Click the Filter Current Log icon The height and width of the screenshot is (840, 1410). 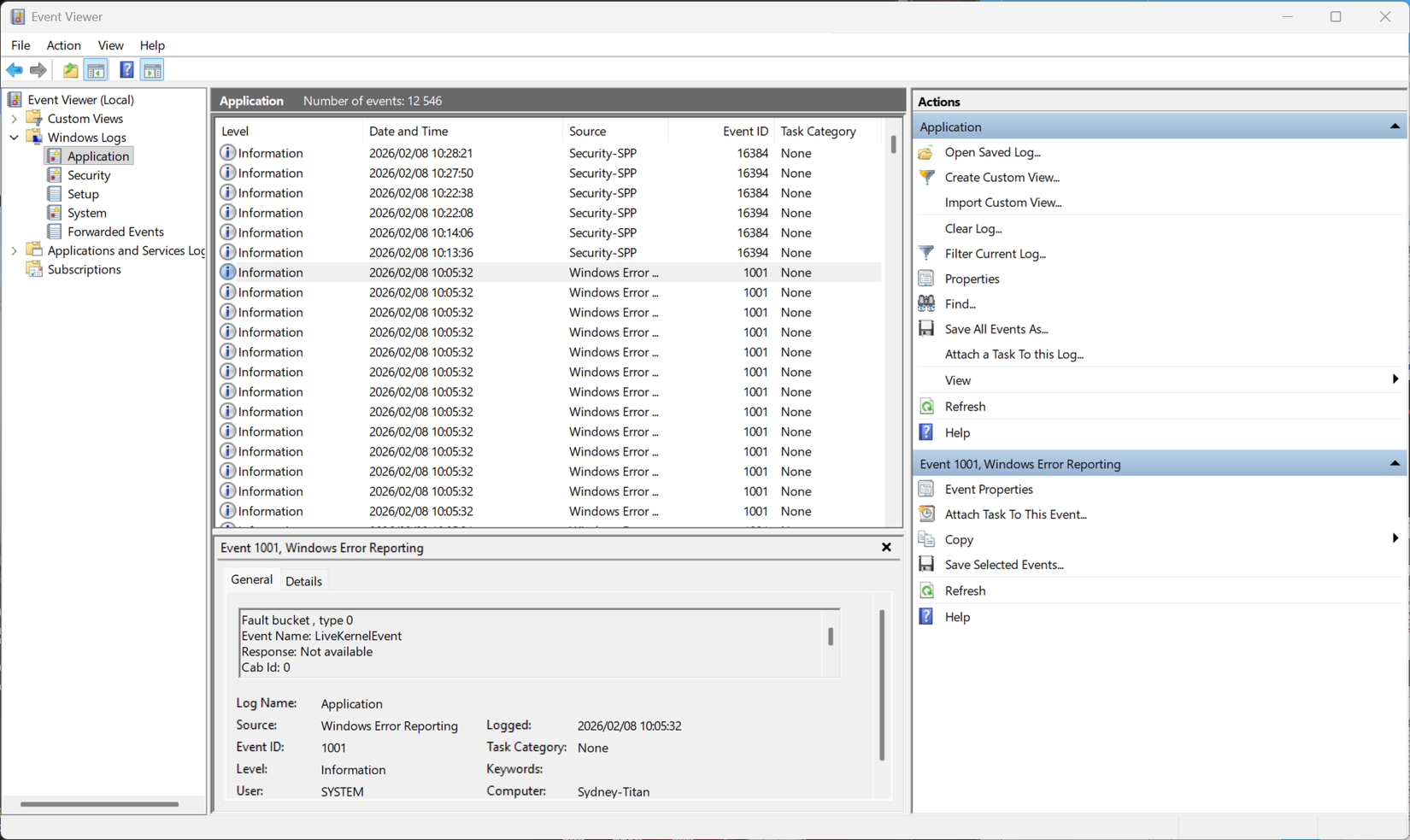[x=925, y=253]
